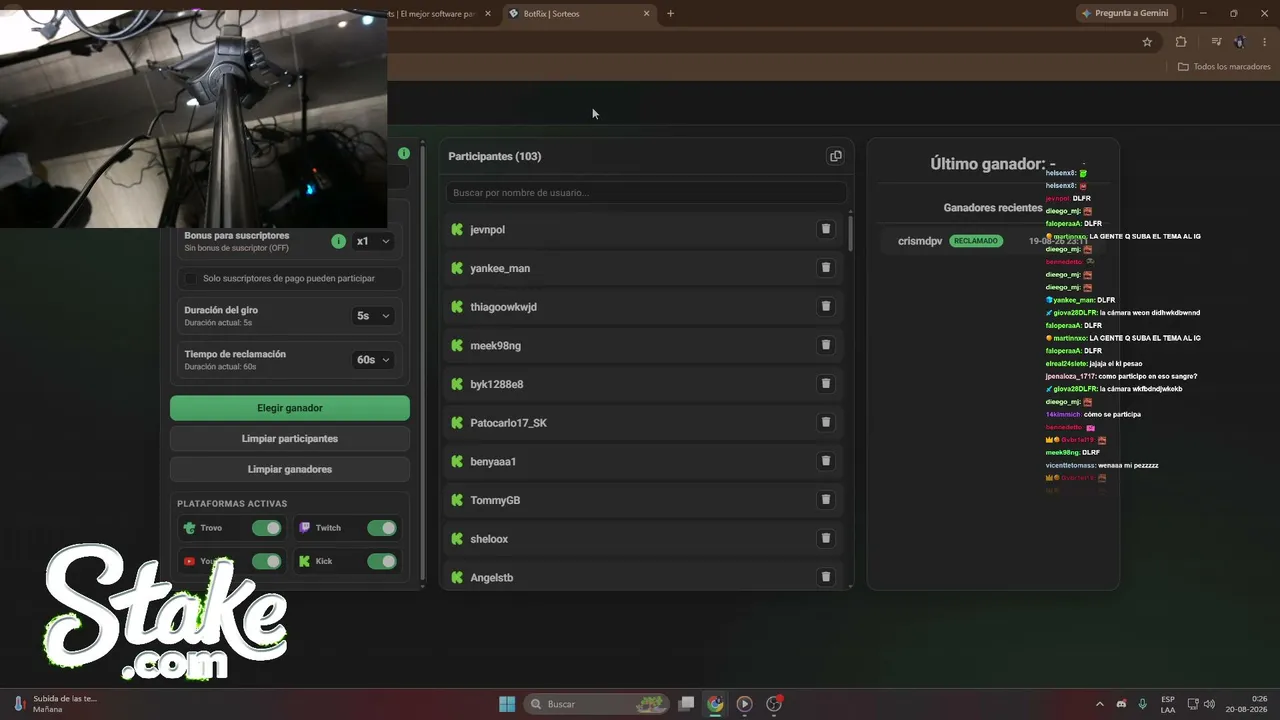Remove Angelstb with trash icon
1280x720 pixels.
point(826,577)
